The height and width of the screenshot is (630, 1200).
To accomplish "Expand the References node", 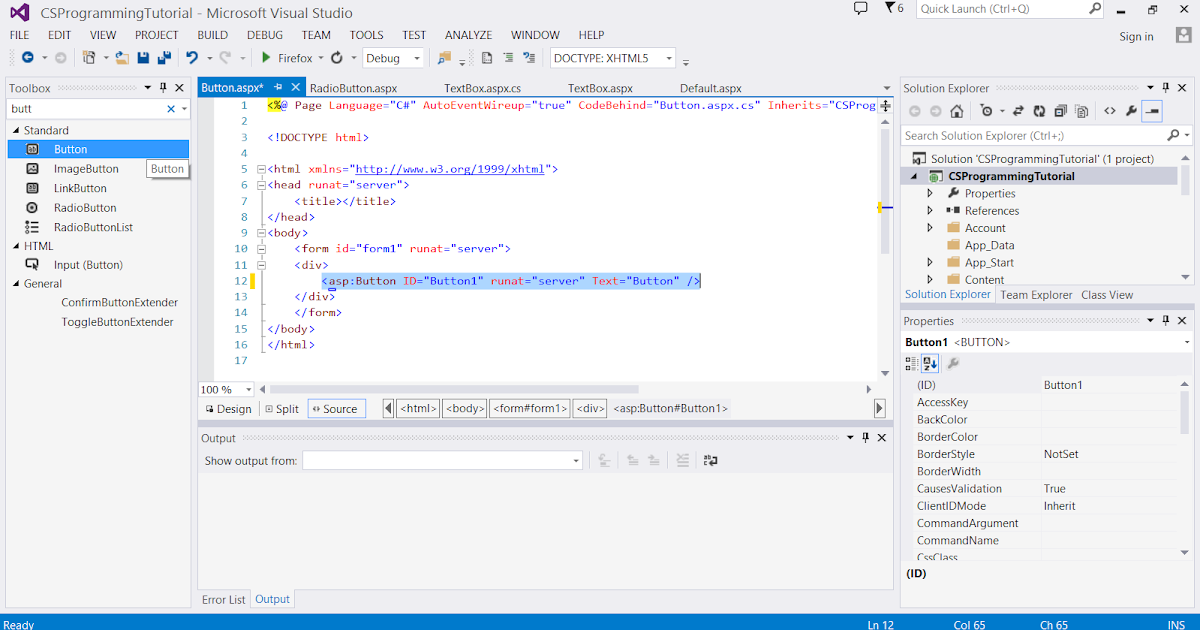I will click(x=929, y=210).
